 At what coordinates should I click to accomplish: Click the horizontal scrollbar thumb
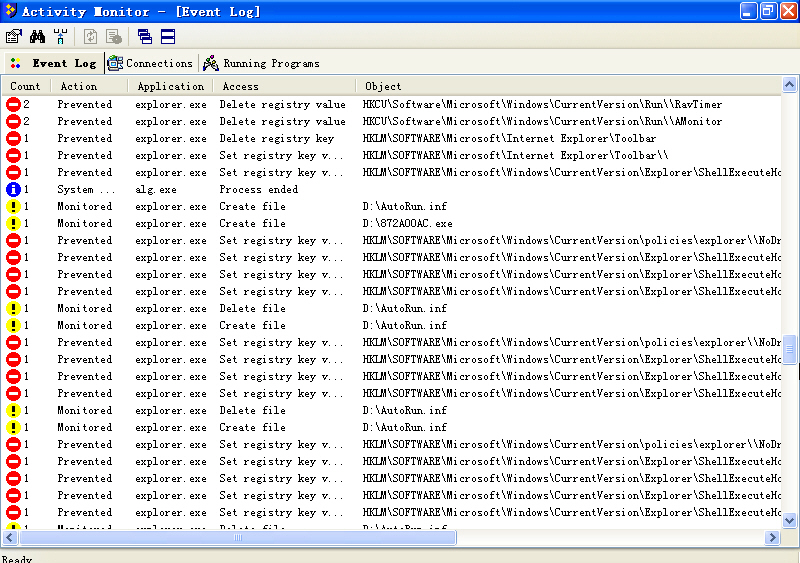coord(237,537)
